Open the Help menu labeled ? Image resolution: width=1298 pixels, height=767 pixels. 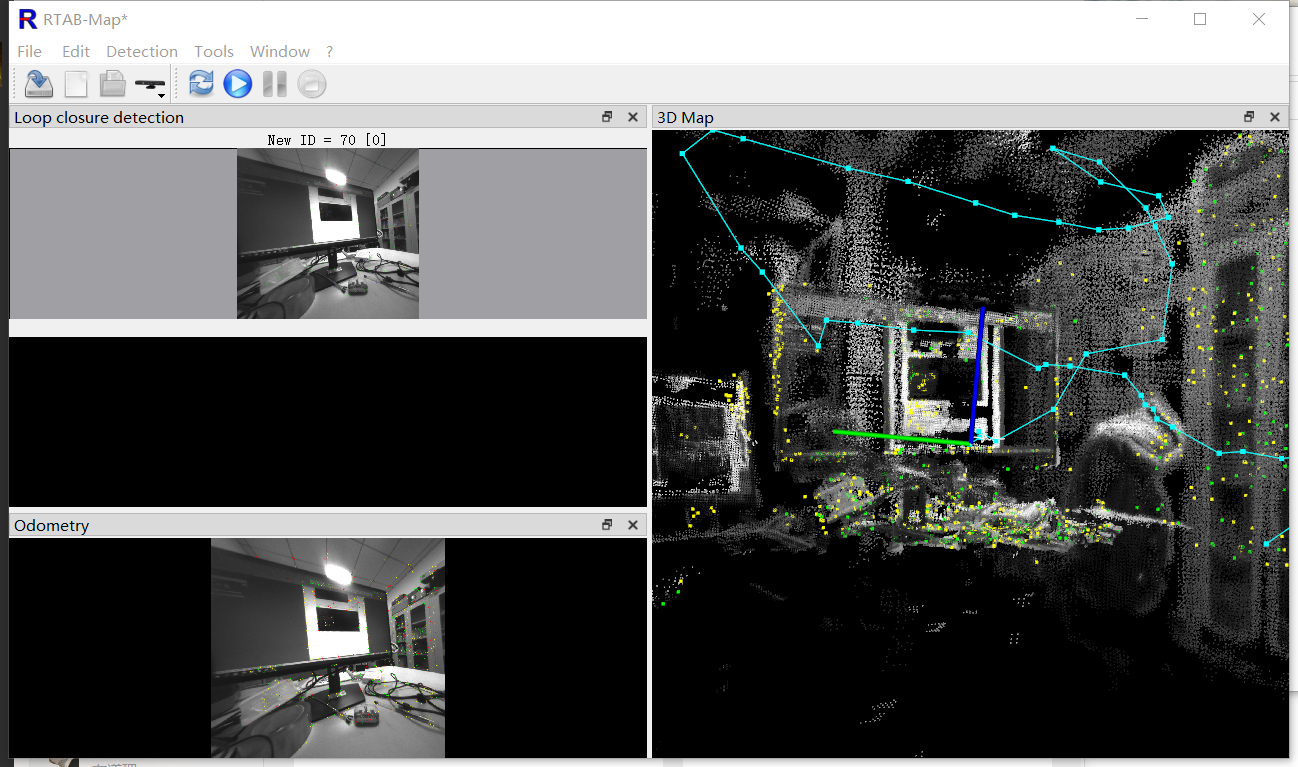(x=329, y=51)
